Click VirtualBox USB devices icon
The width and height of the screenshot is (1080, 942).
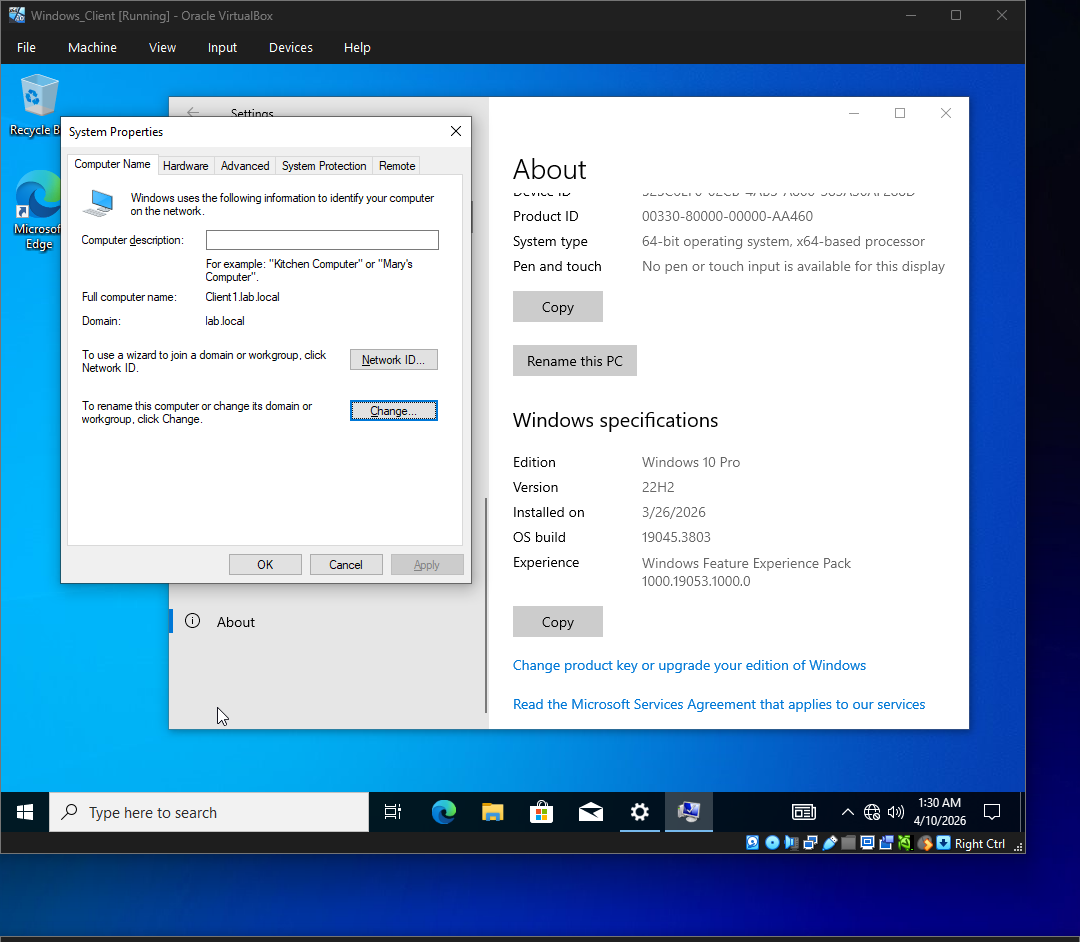[x=829, y=843]
